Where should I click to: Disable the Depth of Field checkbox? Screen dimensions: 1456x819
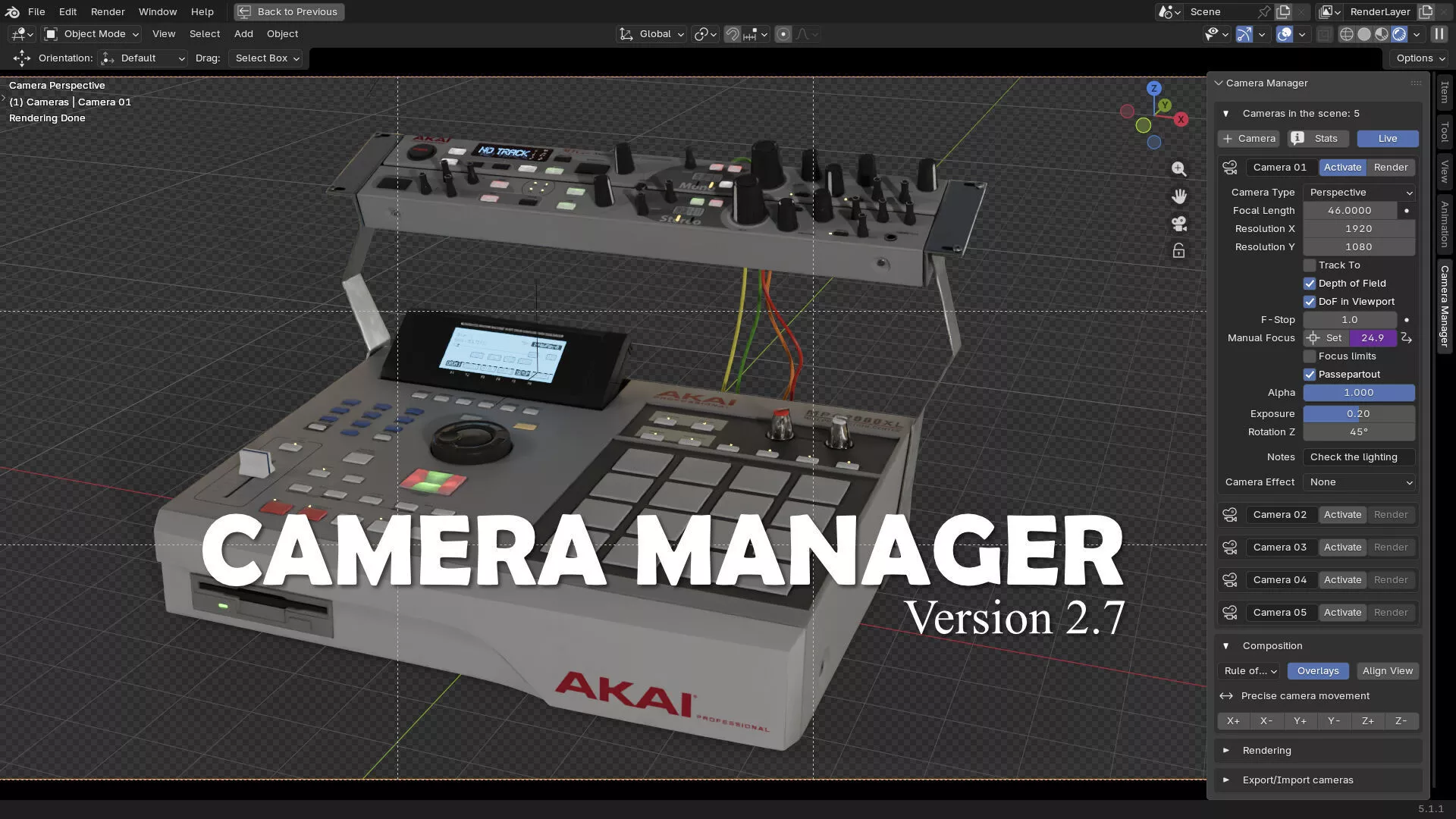pos(1310,284)
